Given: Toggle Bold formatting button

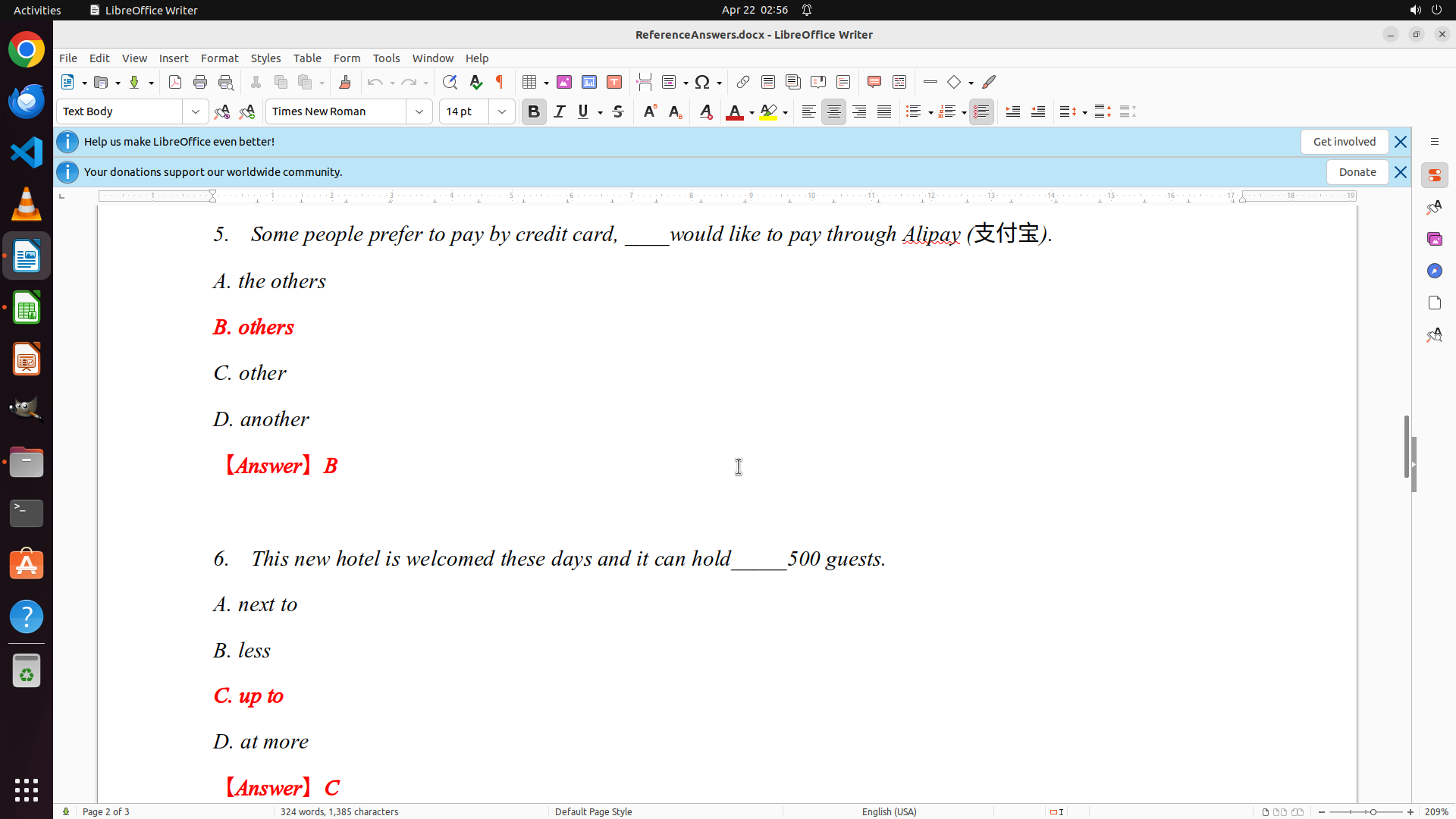Looking at the screenshot, I should (x=534, y=111).
